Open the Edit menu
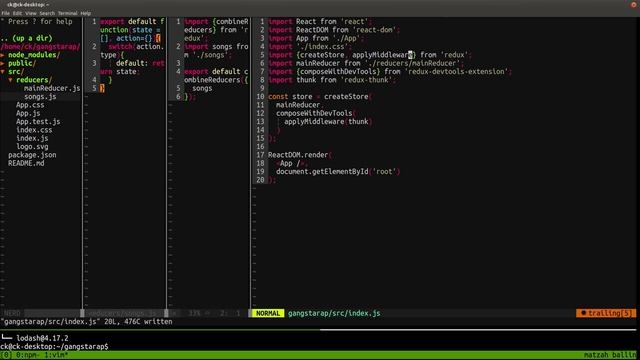 pyautogui.click(x=17, y=13)
